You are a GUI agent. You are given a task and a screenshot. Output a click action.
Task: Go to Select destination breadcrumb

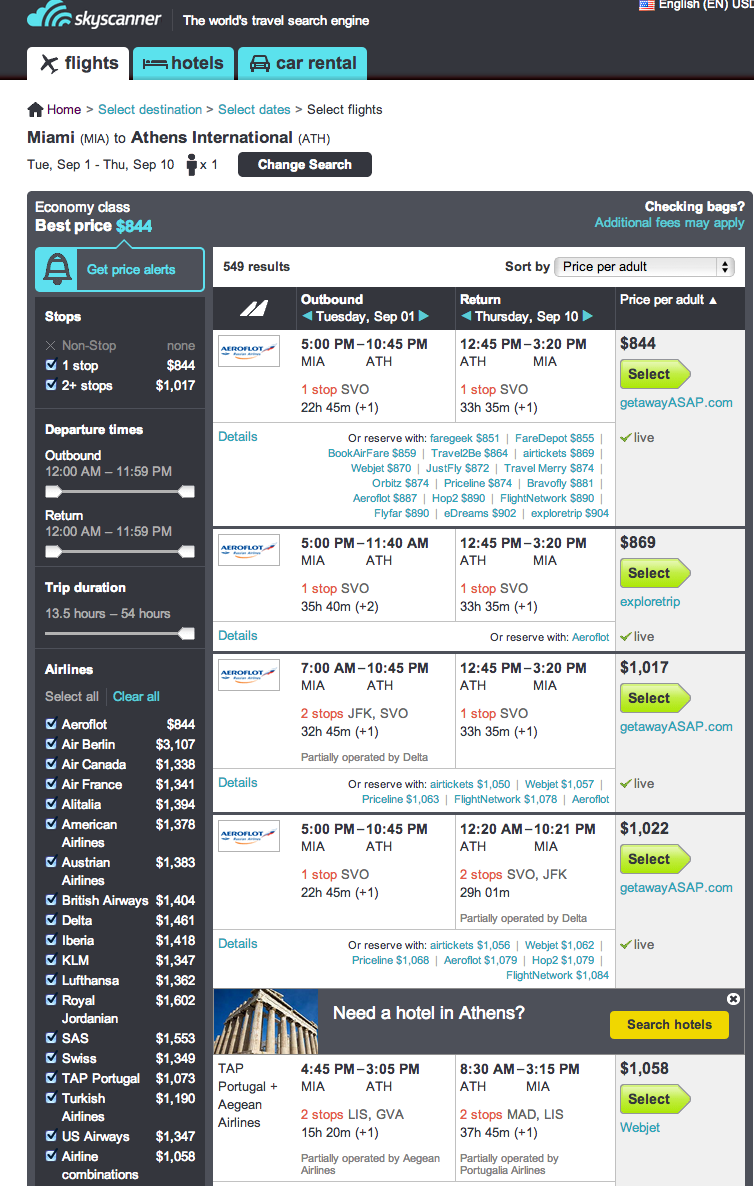(x=150, y=110)
